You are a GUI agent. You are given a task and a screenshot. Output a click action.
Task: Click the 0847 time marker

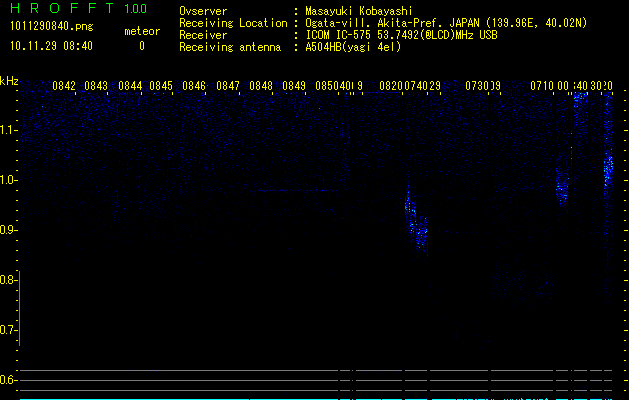tap(228, 86)
